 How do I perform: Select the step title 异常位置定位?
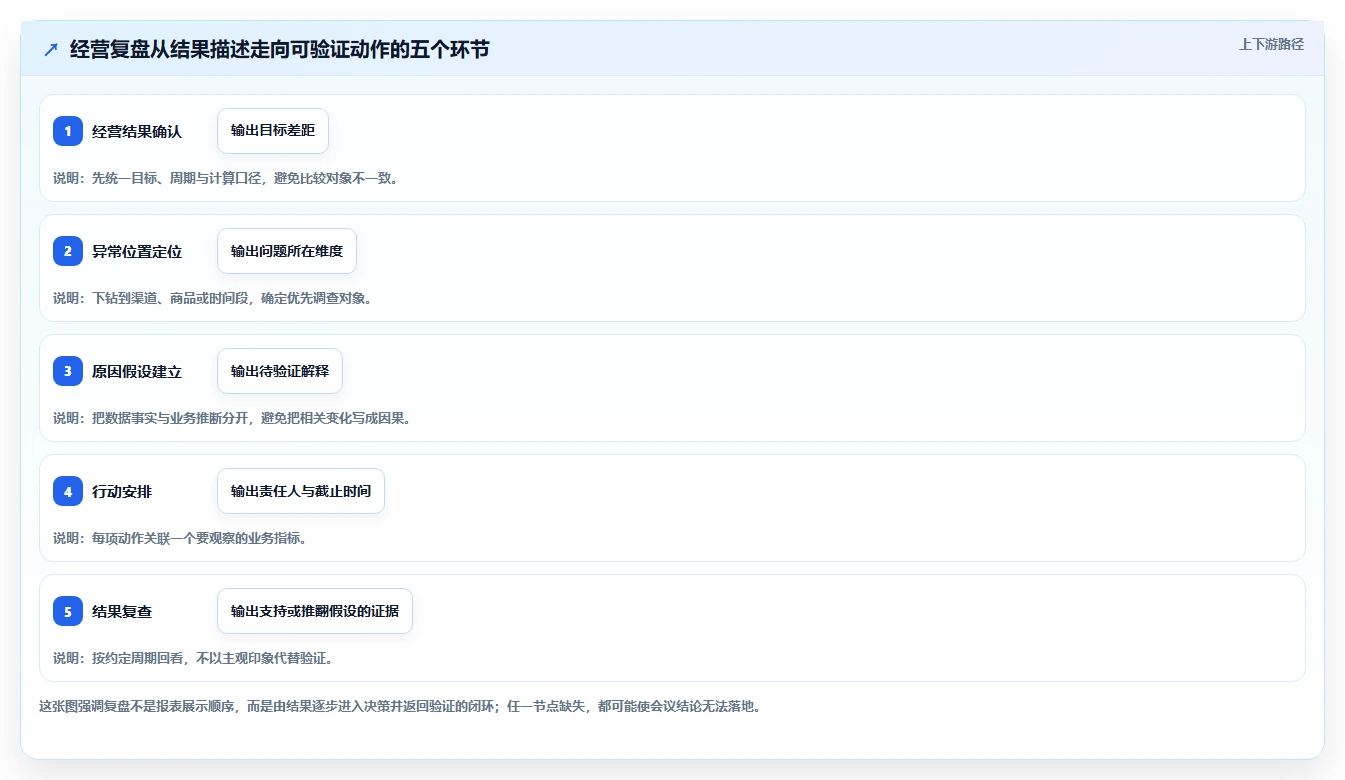137,251
